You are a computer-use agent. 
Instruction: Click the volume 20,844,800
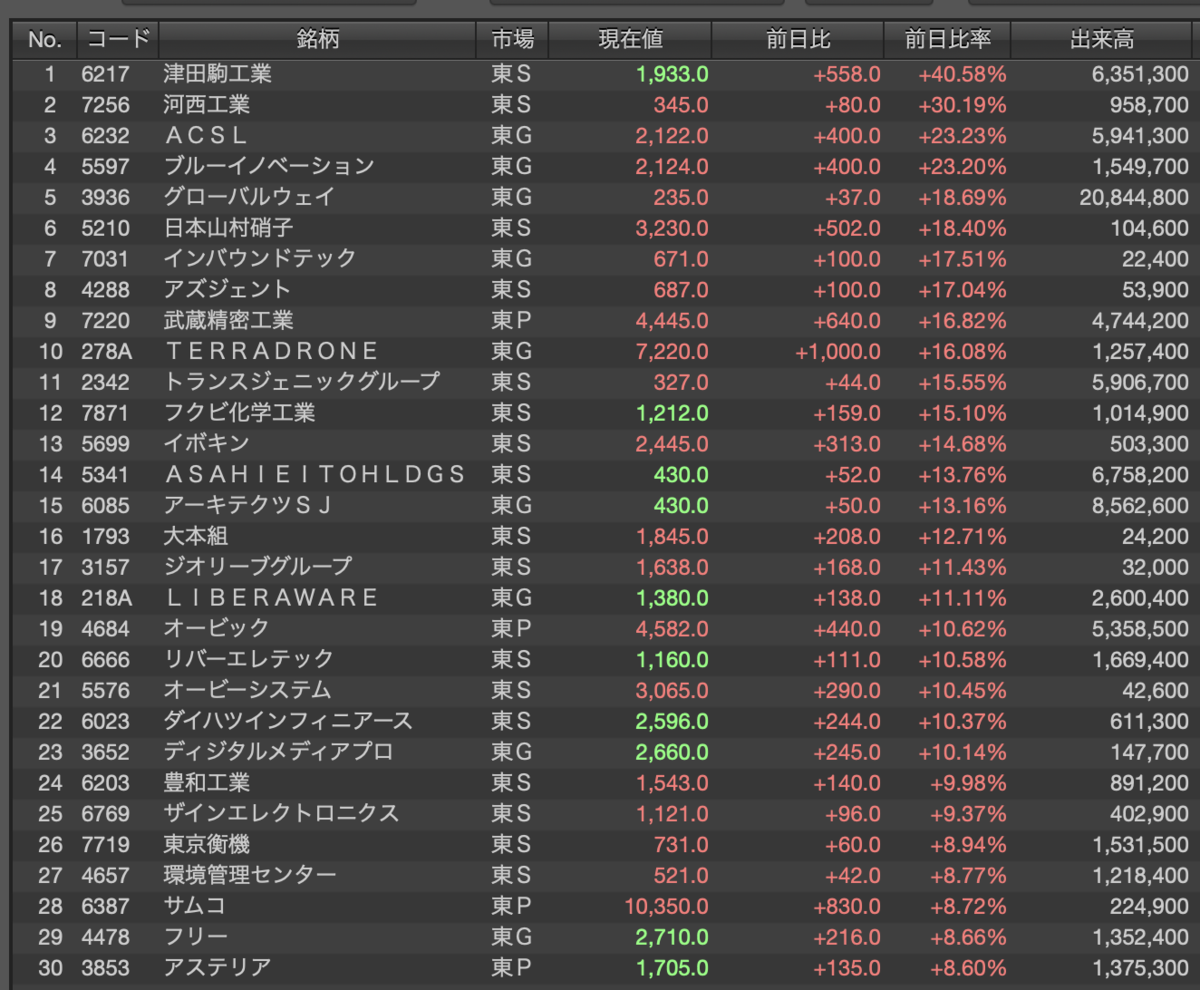pos(1134,197)
